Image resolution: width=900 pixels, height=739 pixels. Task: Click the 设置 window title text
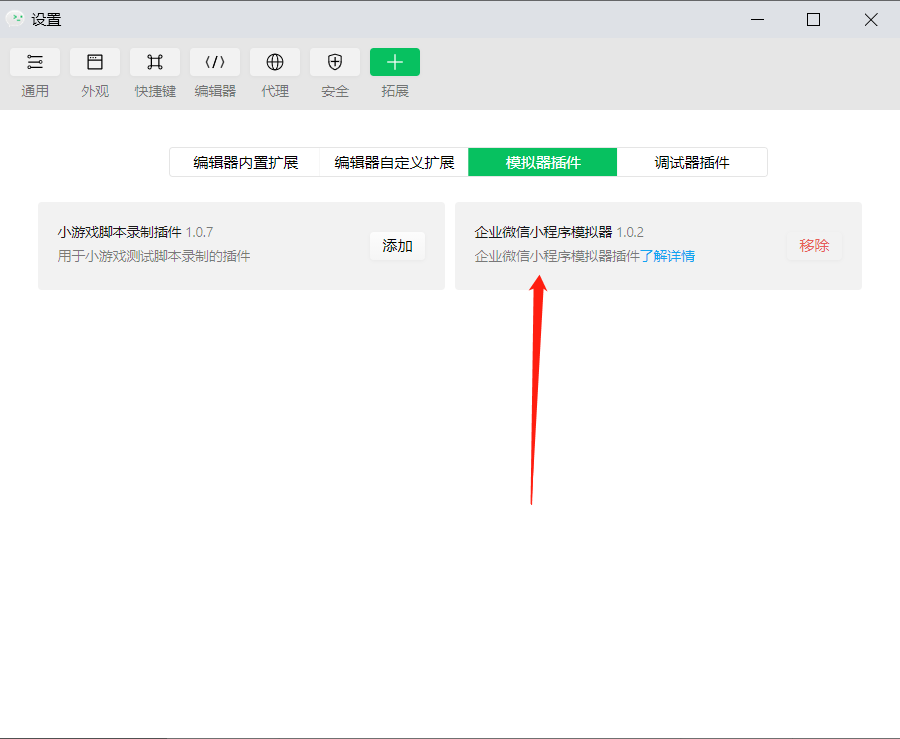click(x=46, y=20)
